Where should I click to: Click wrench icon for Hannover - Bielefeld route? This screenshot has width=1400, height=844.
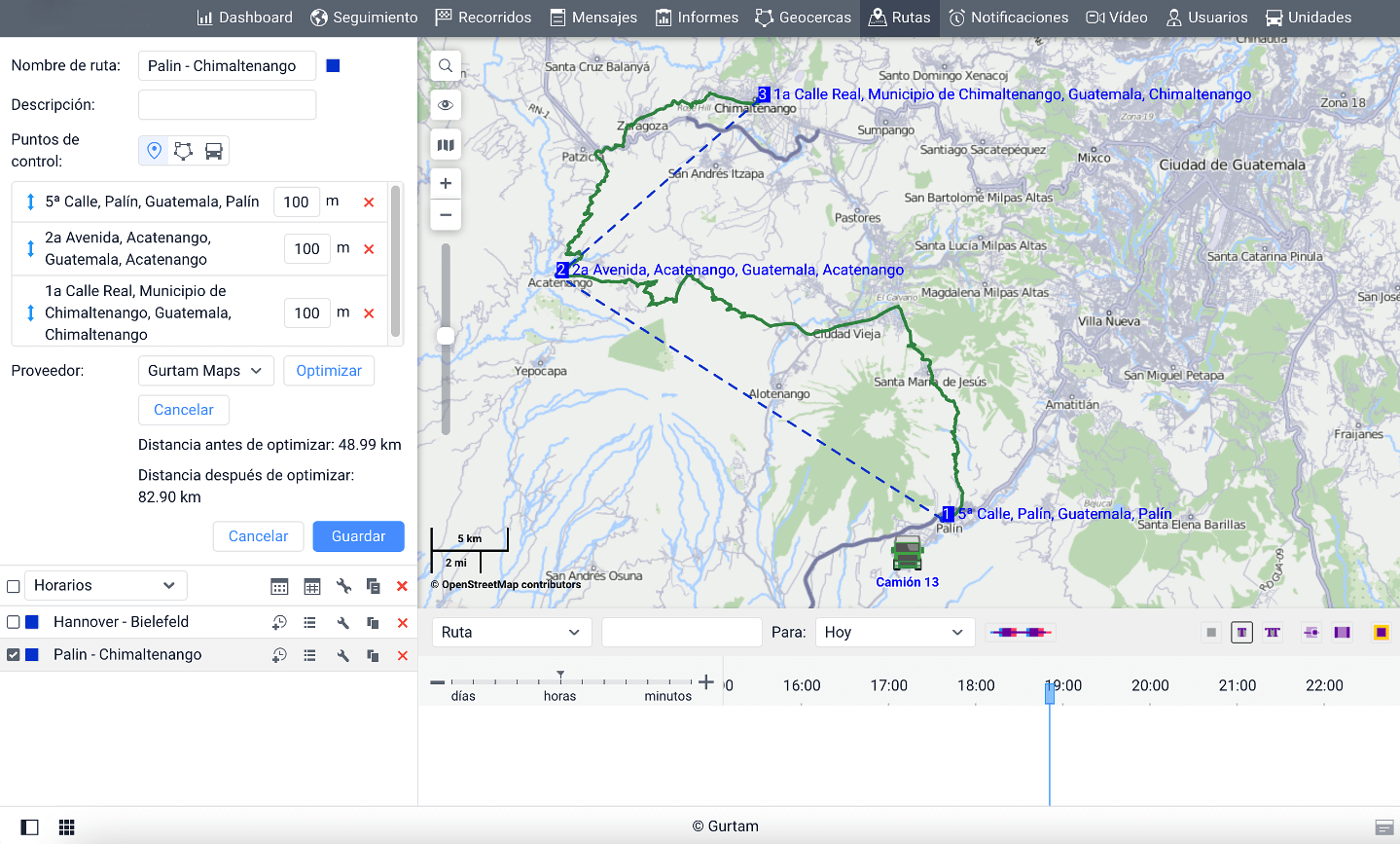[342, 623]
